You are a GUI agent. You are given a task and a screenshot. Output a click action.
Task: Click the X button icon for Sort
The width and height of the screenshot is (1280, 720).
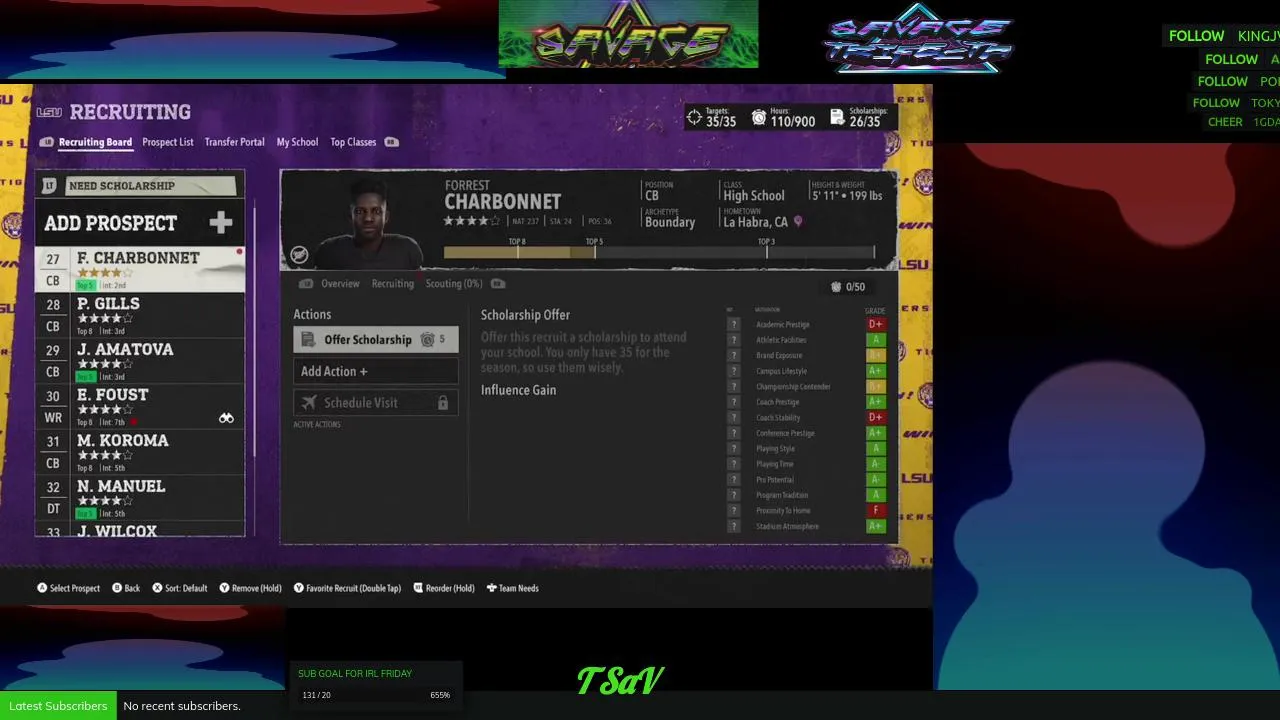pyautogui.click(x=157, y=588)
